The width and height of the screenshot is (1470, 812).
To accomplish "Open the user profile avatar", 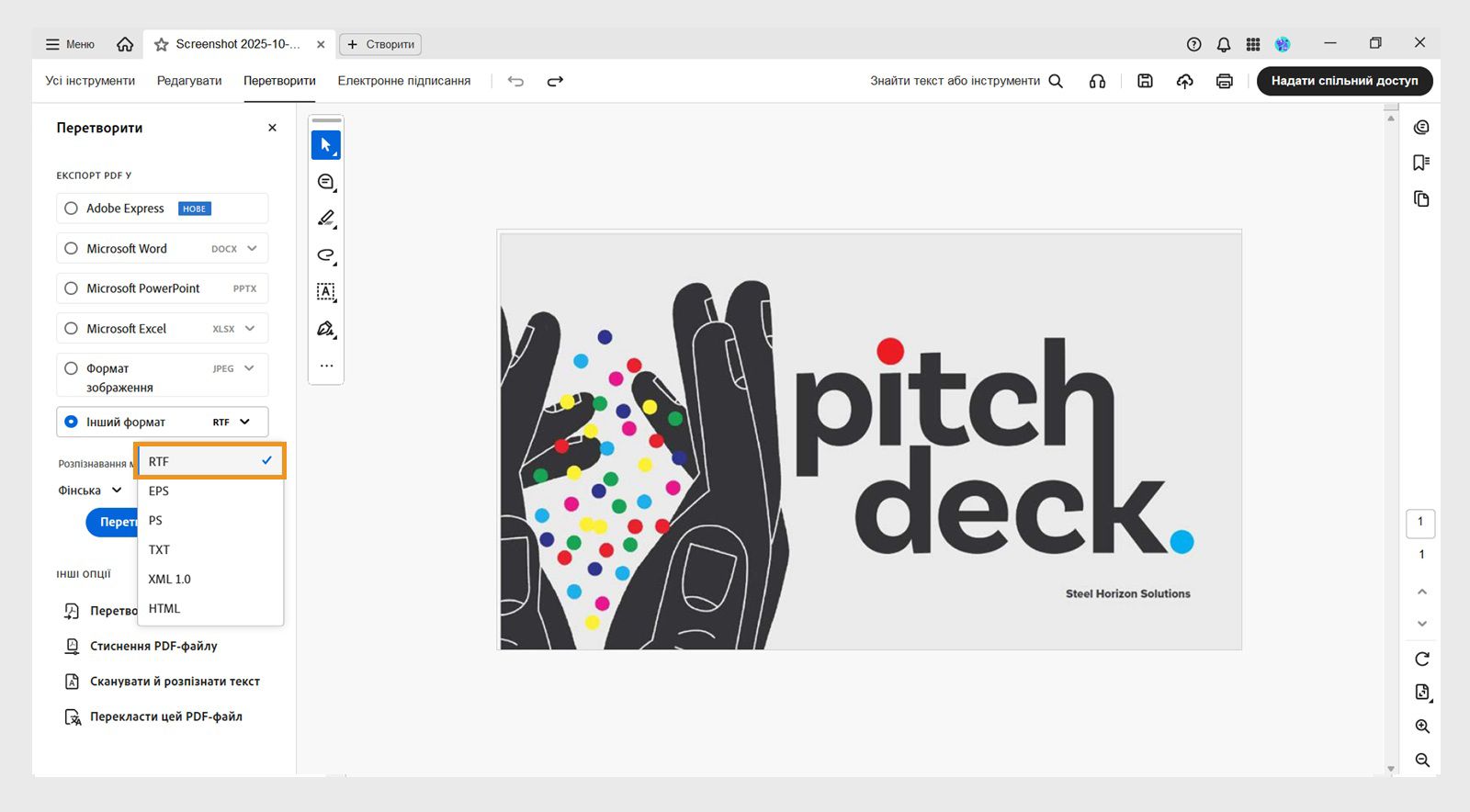I will (1283, 44).
